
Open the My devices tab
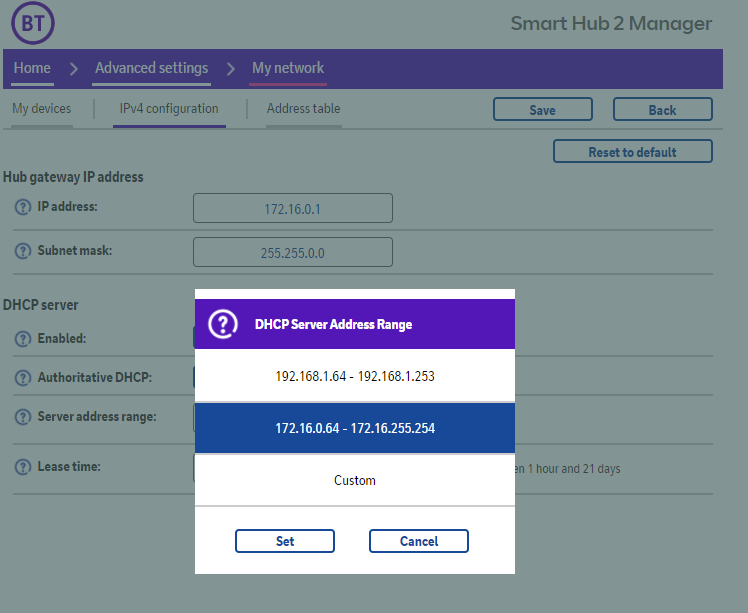coord(41,109)
